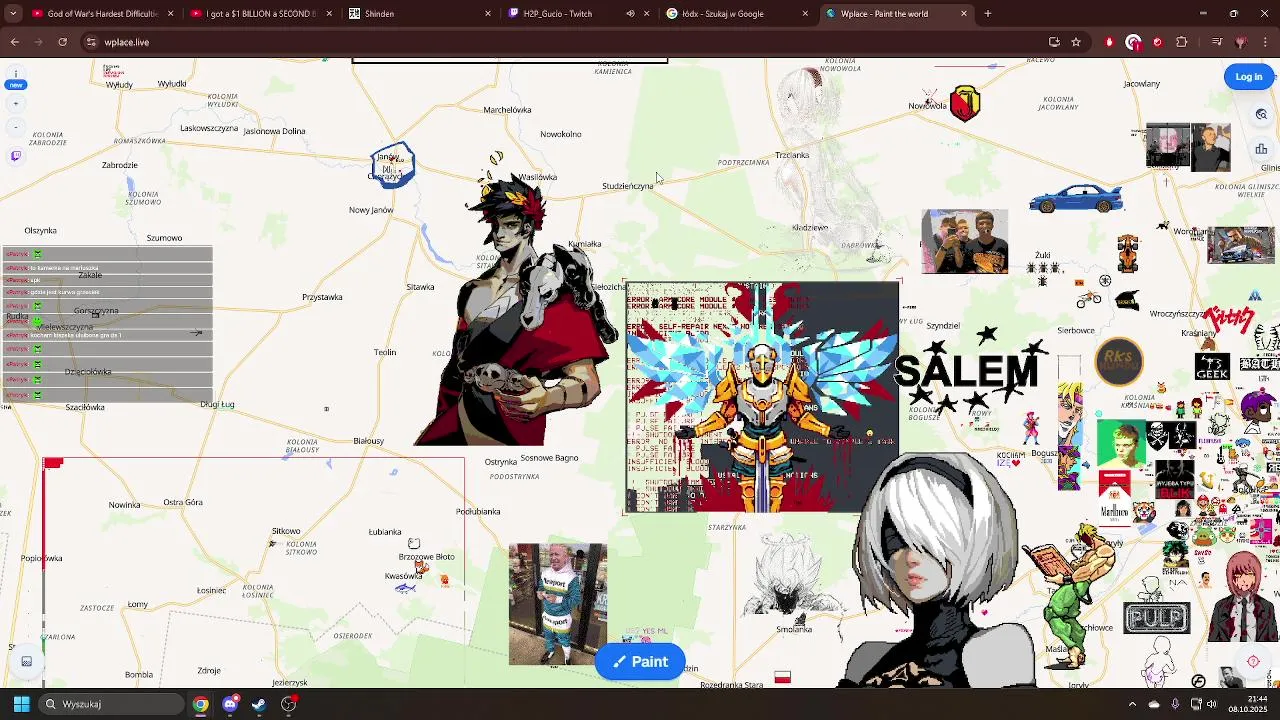Screen dimensions: 1280x720
Task: Click the Olszynka map label
Action: coord(40,231)
